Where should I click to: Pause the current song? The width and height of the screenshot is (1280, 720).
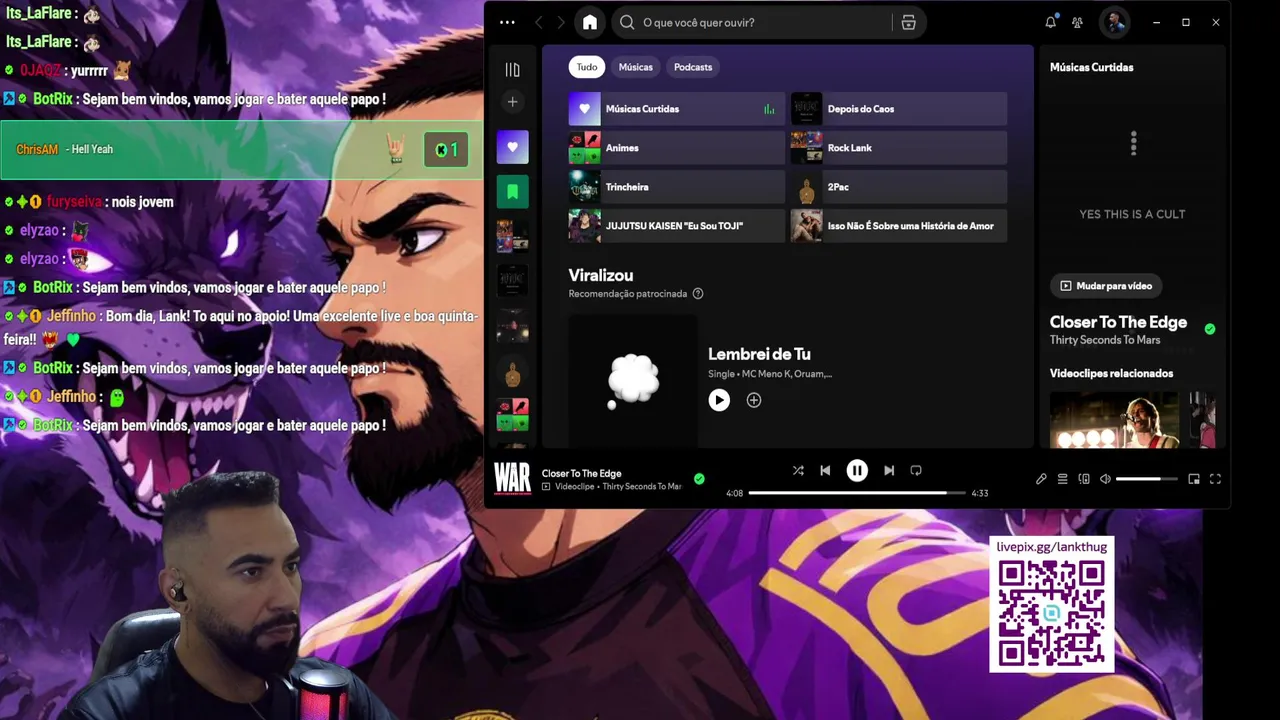coord(857,470)
